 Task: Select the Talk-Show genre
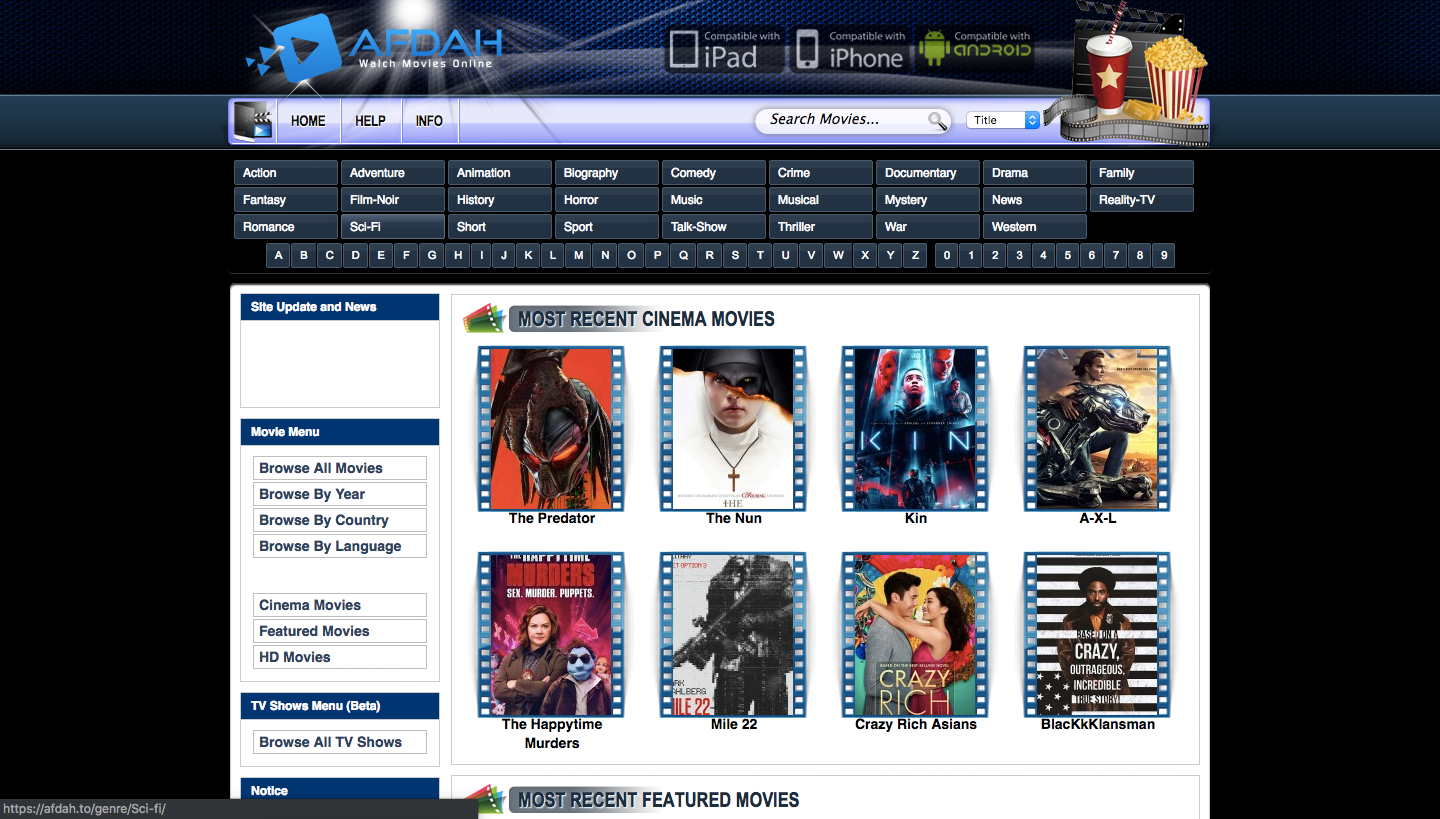tap(714, 227)
